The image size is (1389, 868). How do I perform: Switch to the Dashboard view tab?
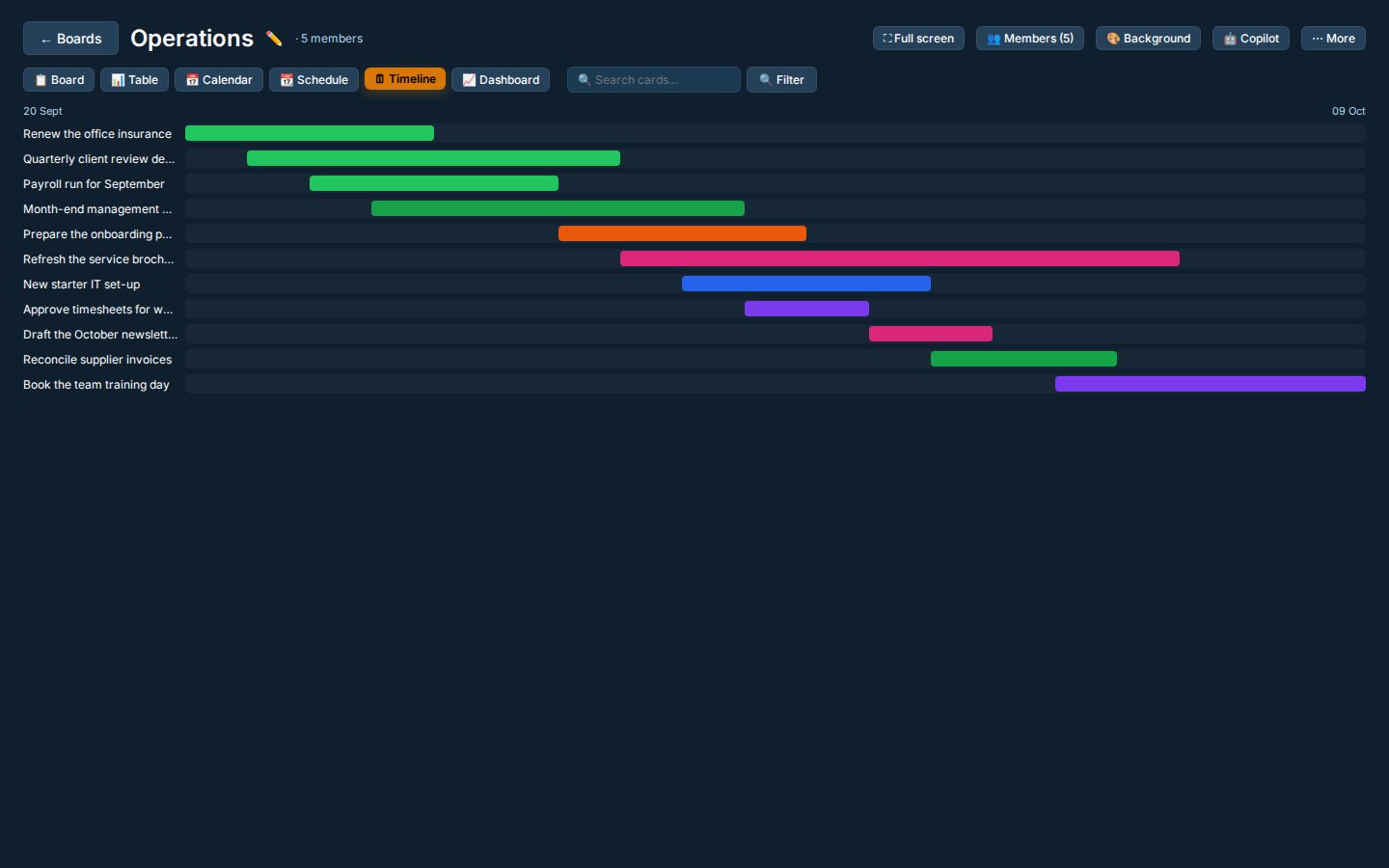click(x=501, y=80)
